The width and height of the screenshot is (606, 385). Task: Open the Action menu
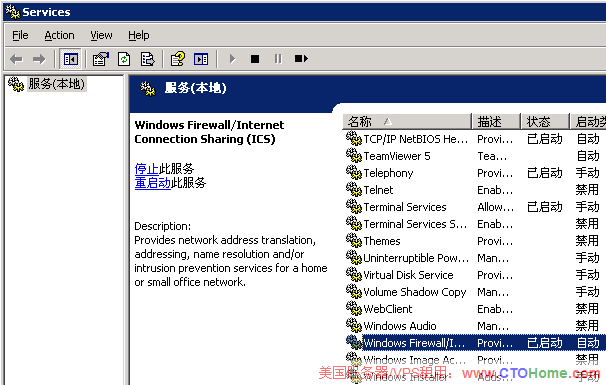(x=59, y=35)
